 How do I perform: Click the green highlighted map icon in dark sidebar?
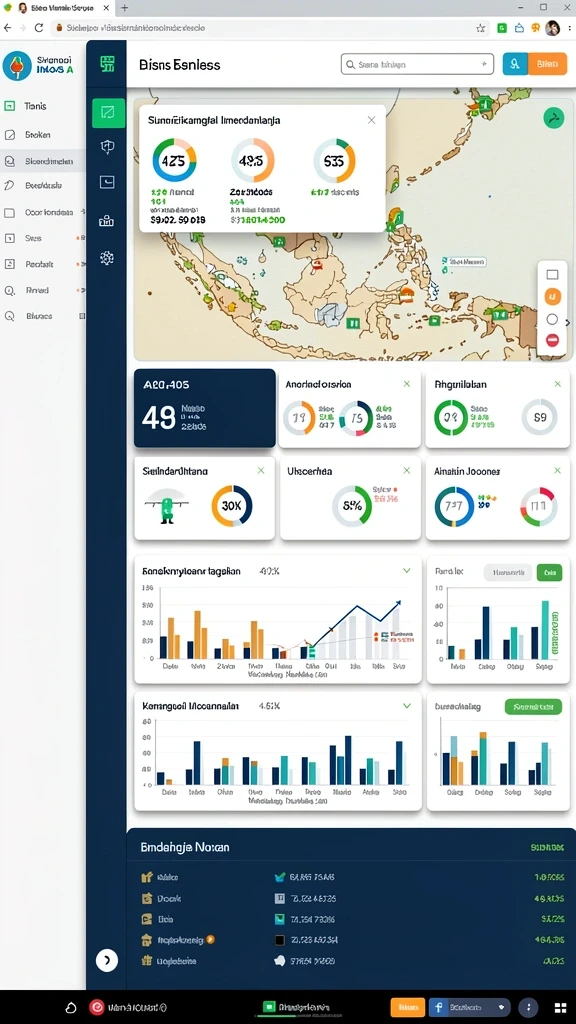[x=108, y=112]
